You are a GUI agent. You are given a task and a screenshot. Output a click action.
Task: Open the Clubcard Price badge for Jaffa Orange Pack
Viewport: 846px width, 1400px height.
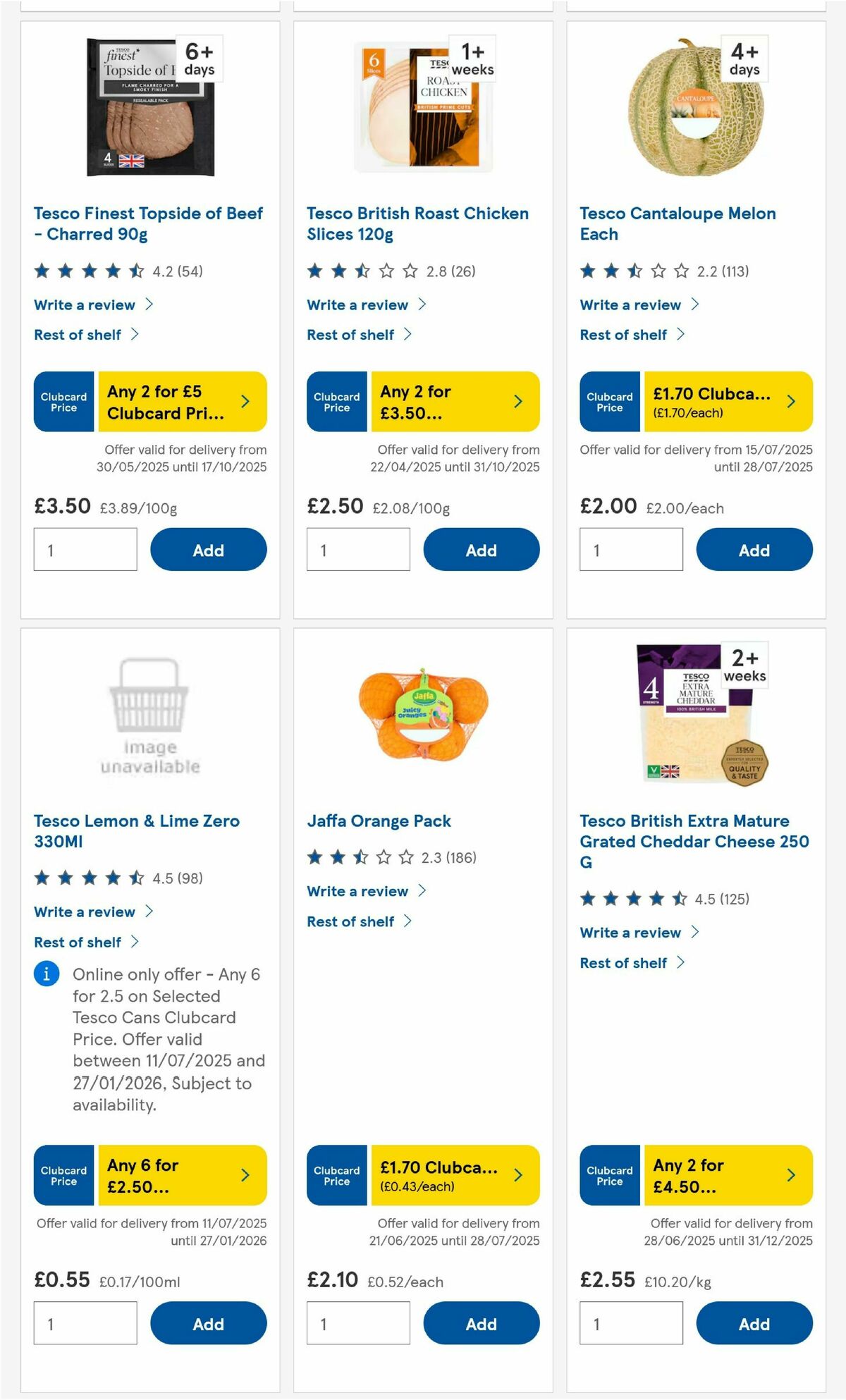pyautogui.click(x=336, y=1176)
